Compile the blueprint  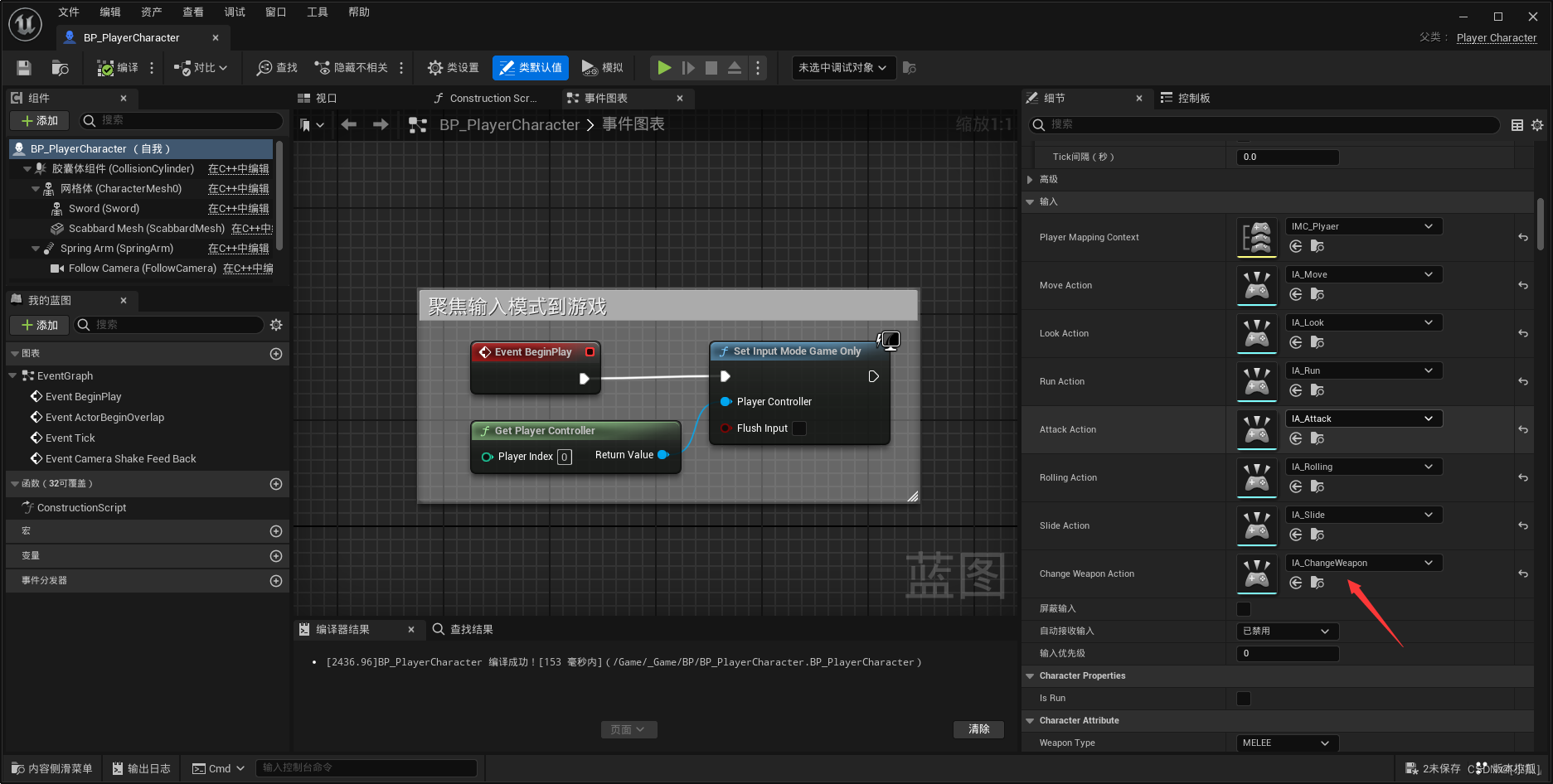point(118,68)
